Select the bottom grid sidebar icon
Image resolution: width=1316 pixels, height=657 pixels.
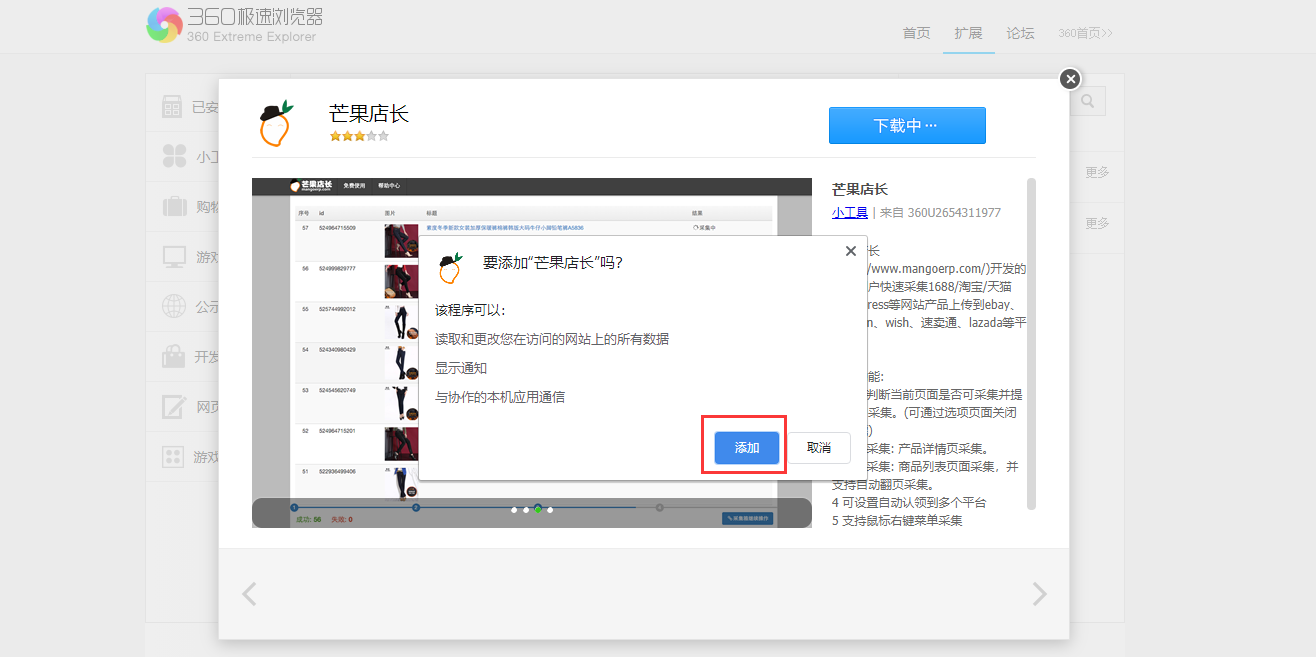[174, 457]
